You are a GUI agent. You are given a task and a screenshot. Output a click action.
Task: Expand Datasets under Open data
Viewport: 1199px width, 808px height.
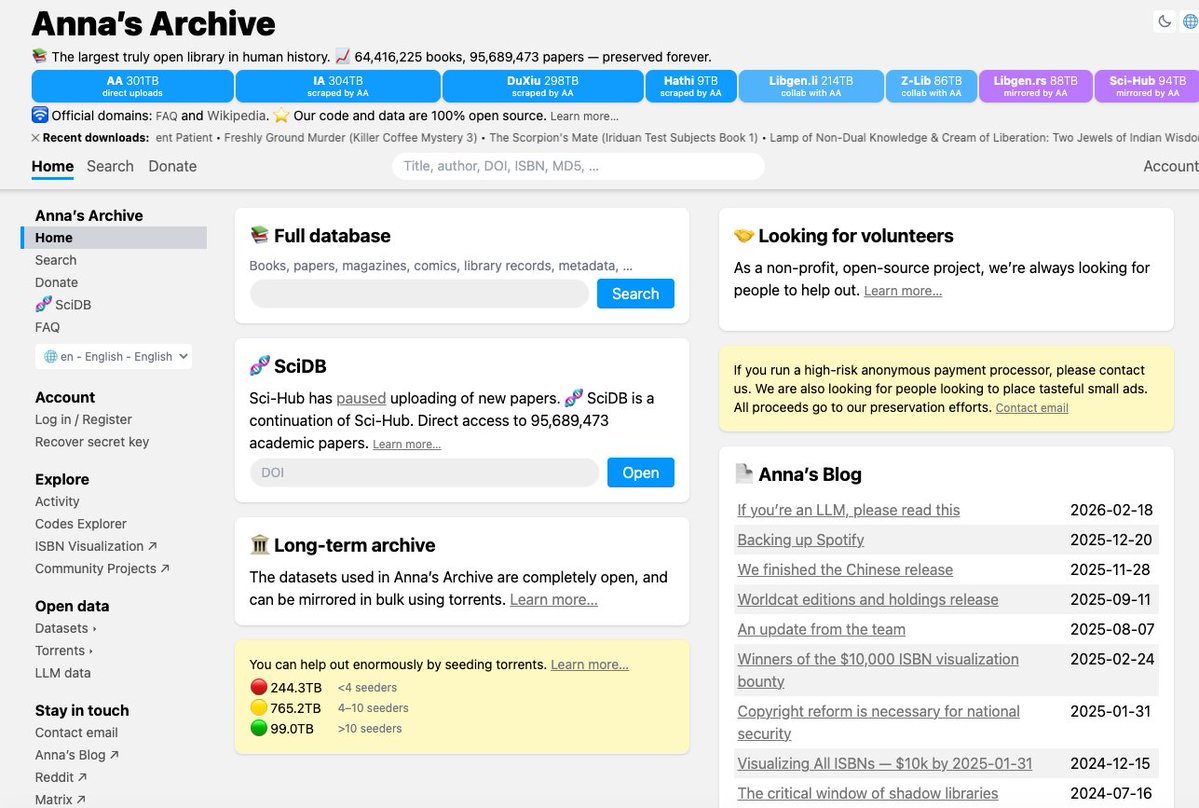pos(66,628)
